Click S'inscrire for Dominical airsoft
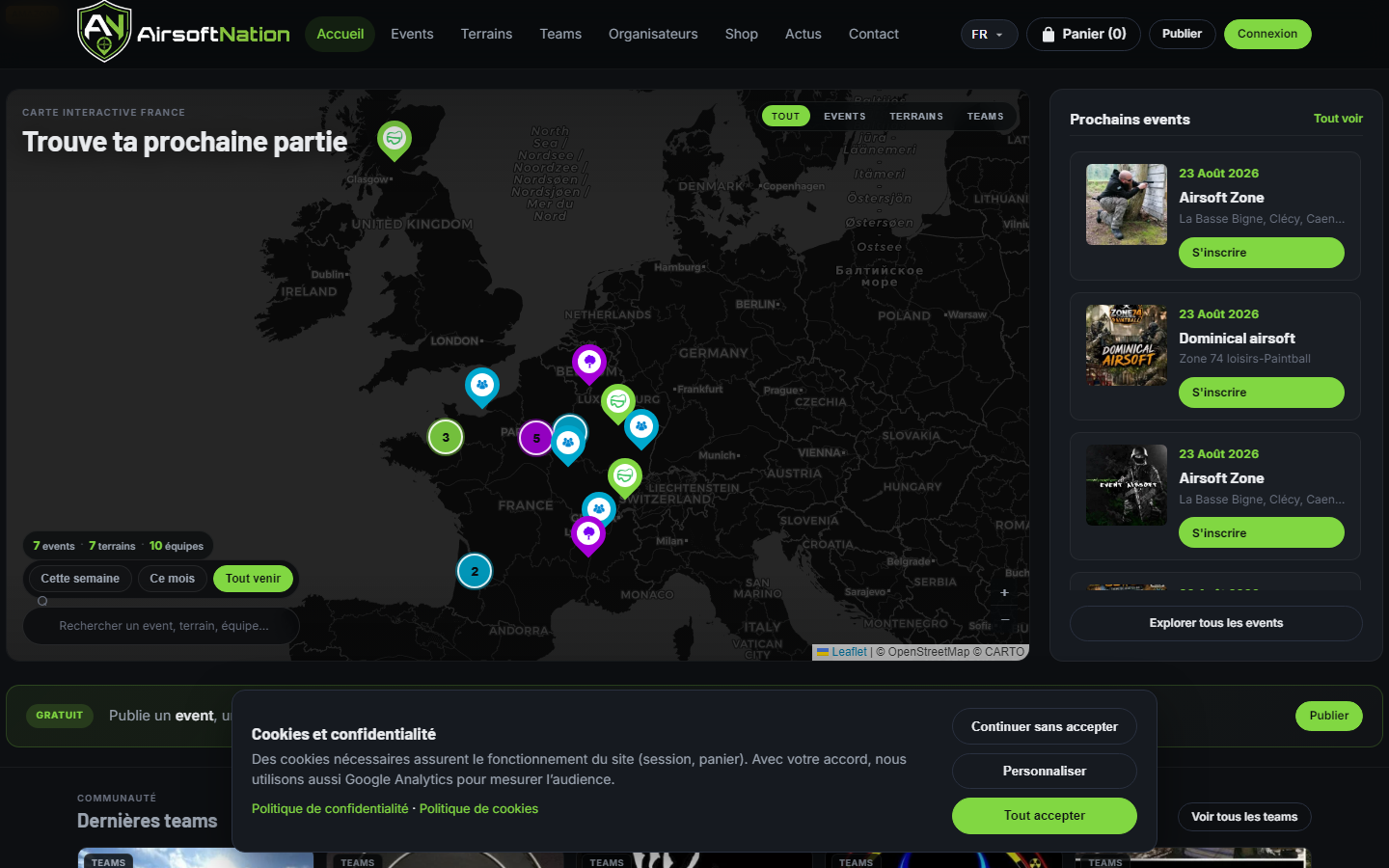Screen dimensions: 1389x868 coord(1262,393)
